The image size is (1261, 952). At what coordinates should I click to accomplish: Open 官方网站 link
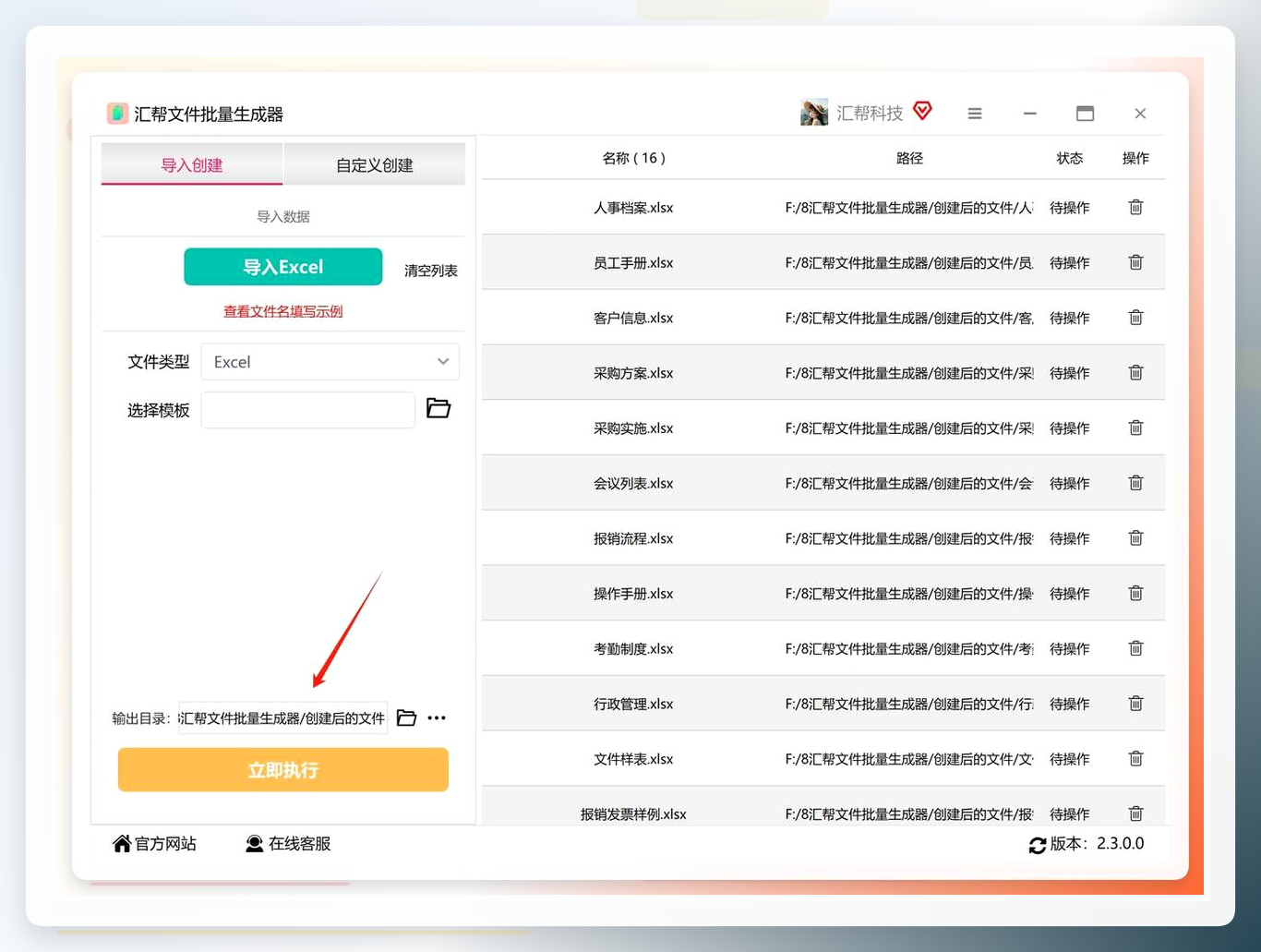pyautogui.click(x=154, y=843)
